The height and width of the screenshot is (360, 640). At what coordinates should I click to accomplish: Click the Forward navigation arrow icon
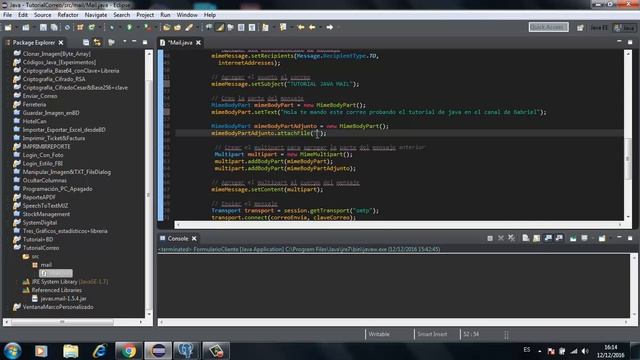329,27
